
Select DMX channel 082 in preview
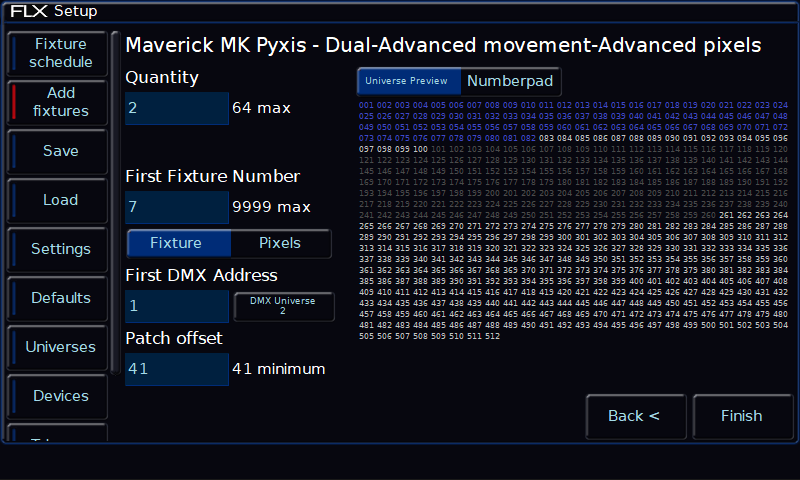coord(529,138)
